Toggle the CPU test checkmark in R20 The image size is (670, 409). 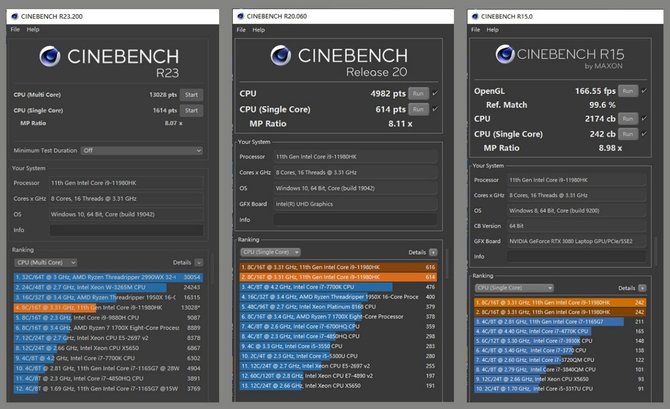click(435, 93)
